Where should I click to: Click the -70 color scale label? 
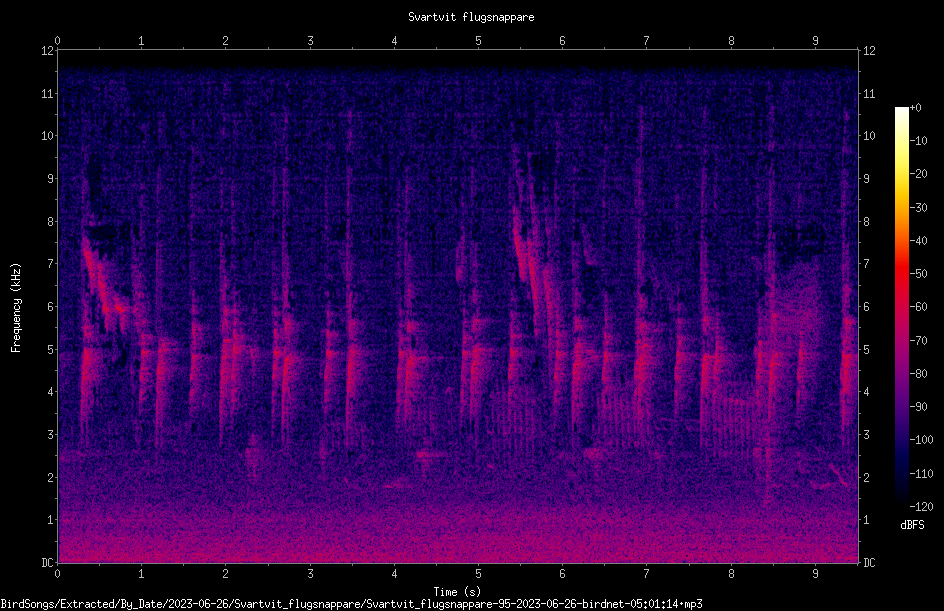click(918, 341)
